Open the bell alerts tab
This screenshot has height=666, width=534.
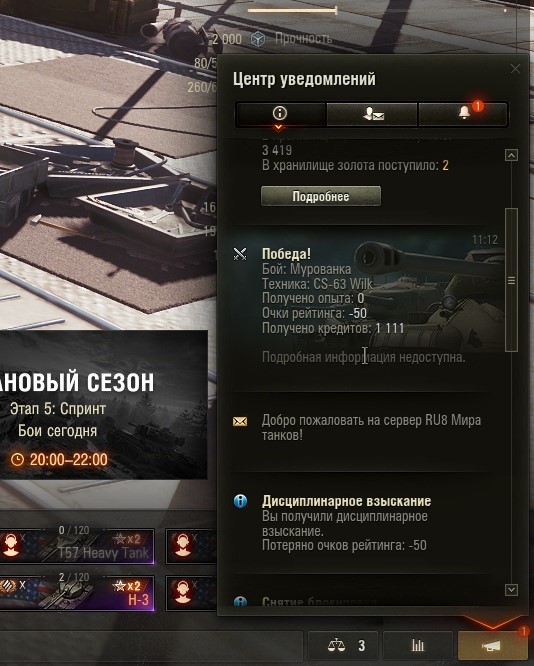click(x=463, y=114)
